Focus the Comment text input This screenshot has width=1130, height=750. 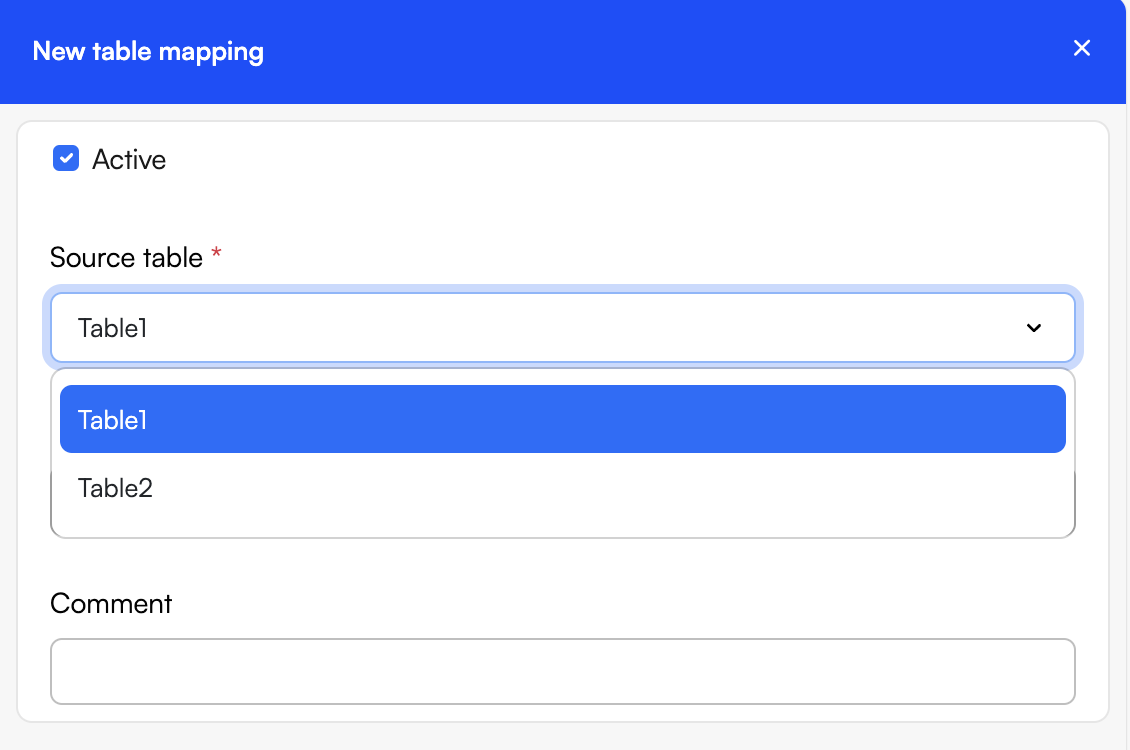coord(562,671)
